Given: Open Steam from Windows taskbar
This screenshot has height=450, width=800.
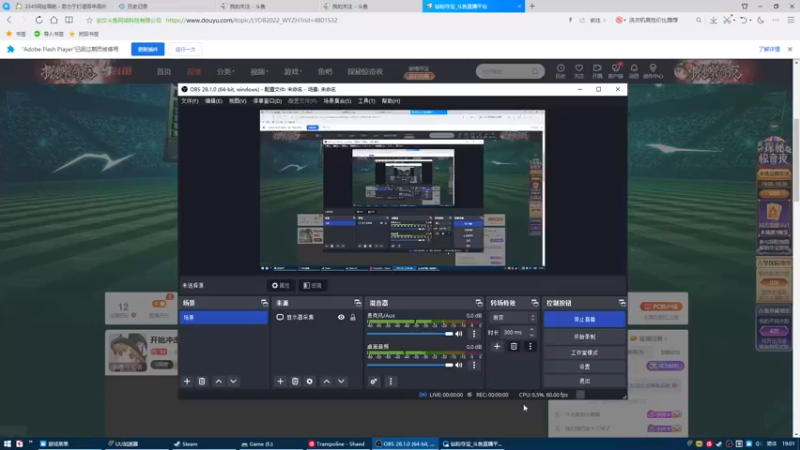Looking at the screenshot, I should (186, 444).
